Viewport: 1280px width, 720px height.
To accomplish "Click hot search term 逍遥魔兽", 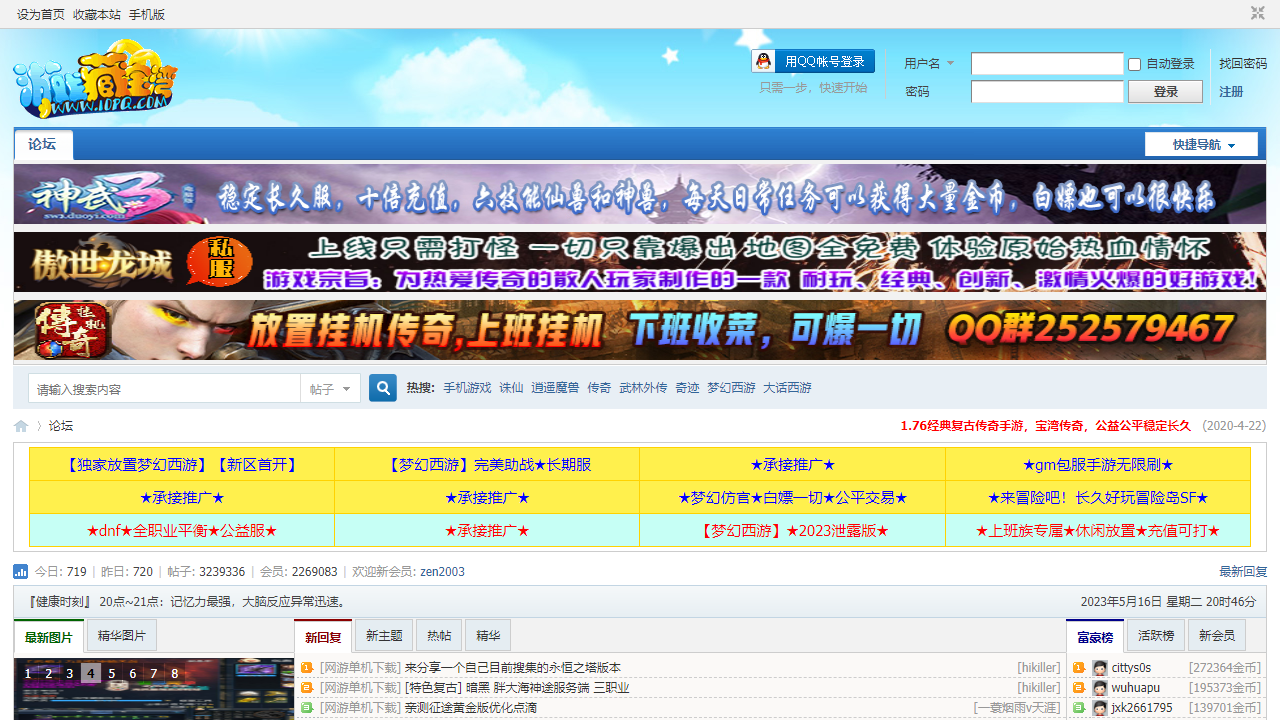I will 555,388.
